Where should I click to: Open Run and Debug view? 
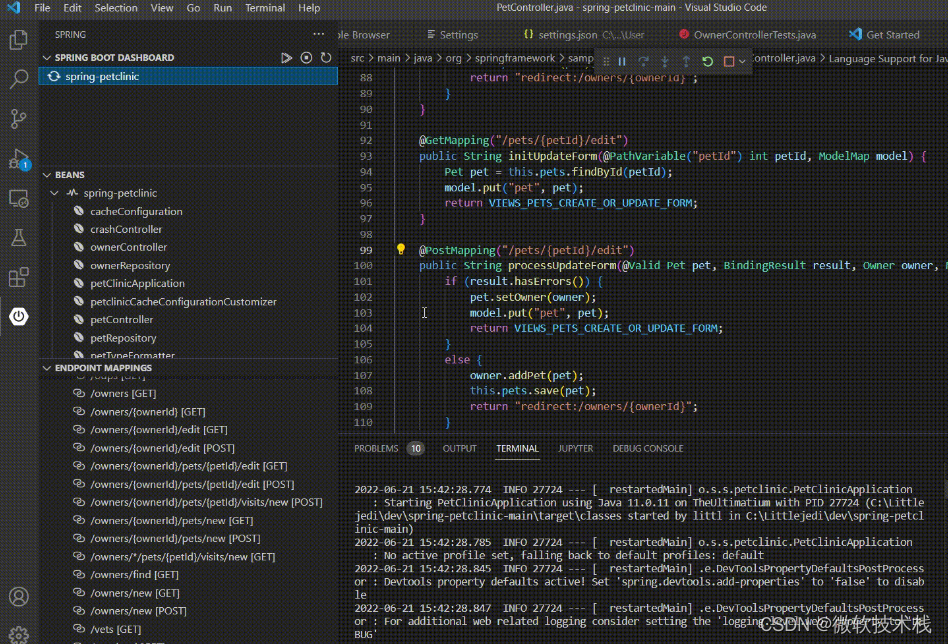click(x=18, y=159)
